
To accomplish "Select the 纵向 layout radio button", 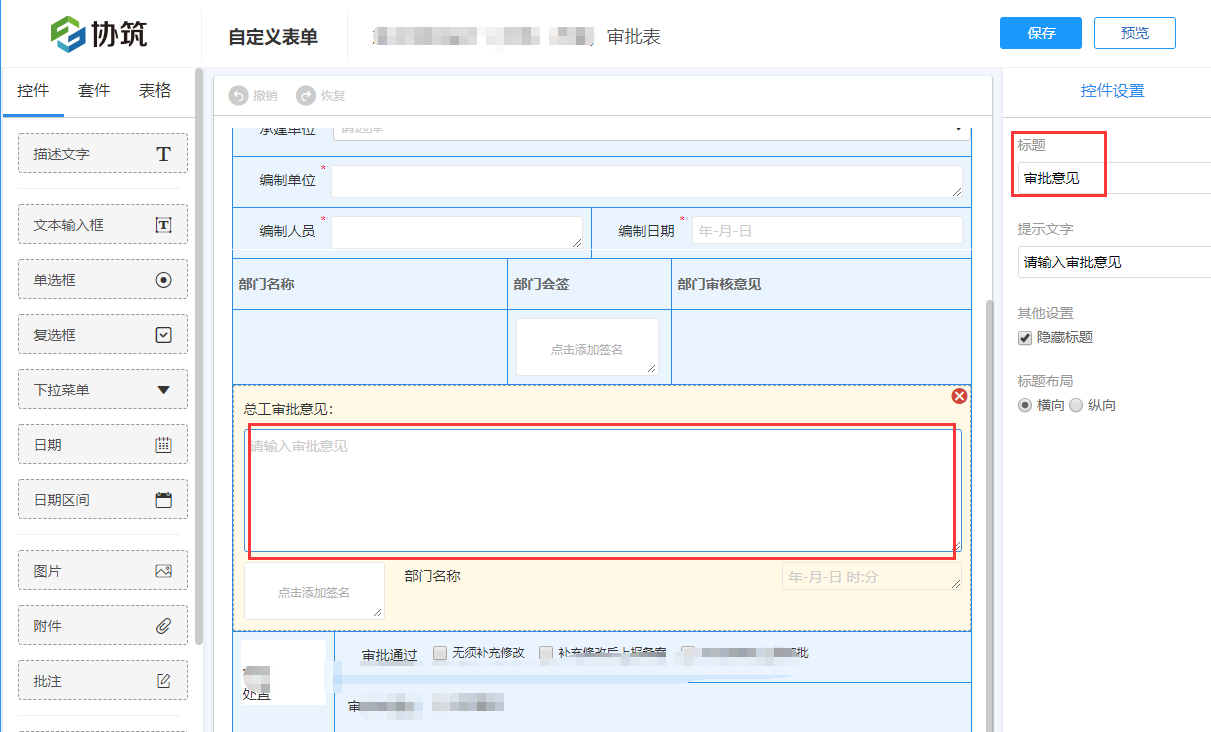I will coord(1076,404).
